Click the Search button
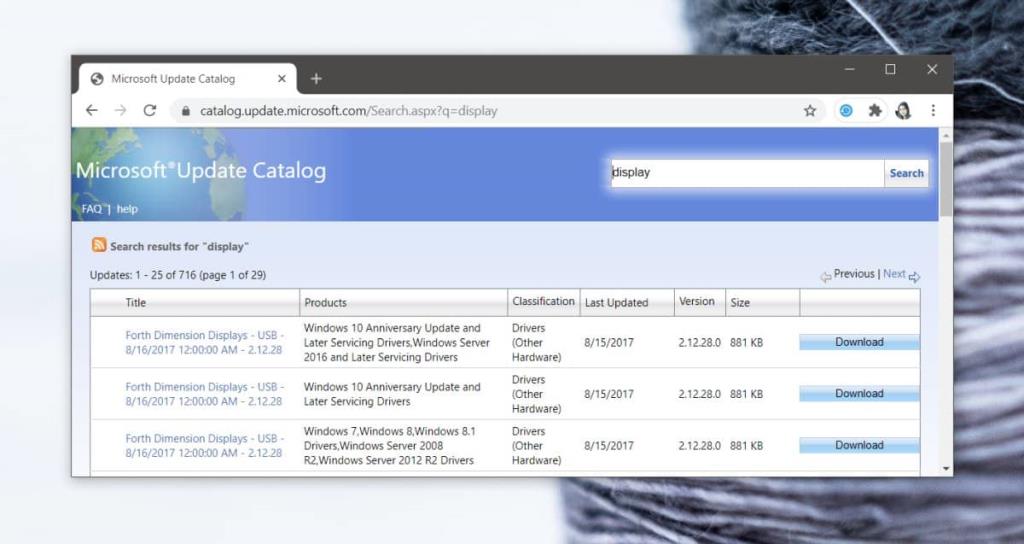This screenshot has width=1024, height=544. pos(906,173)
